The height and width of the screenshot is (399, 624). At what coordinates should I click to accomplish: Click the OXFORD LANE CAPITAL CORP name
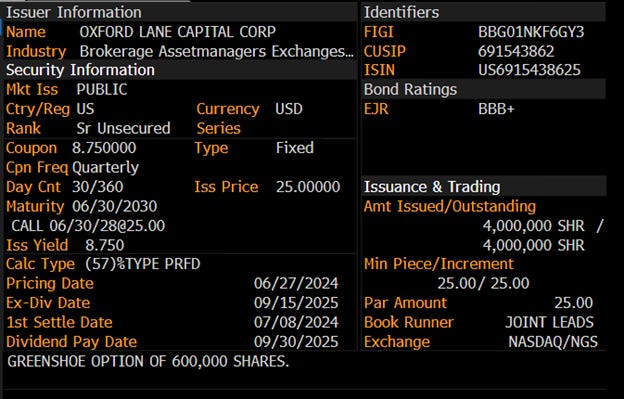(x=177, y=32)
